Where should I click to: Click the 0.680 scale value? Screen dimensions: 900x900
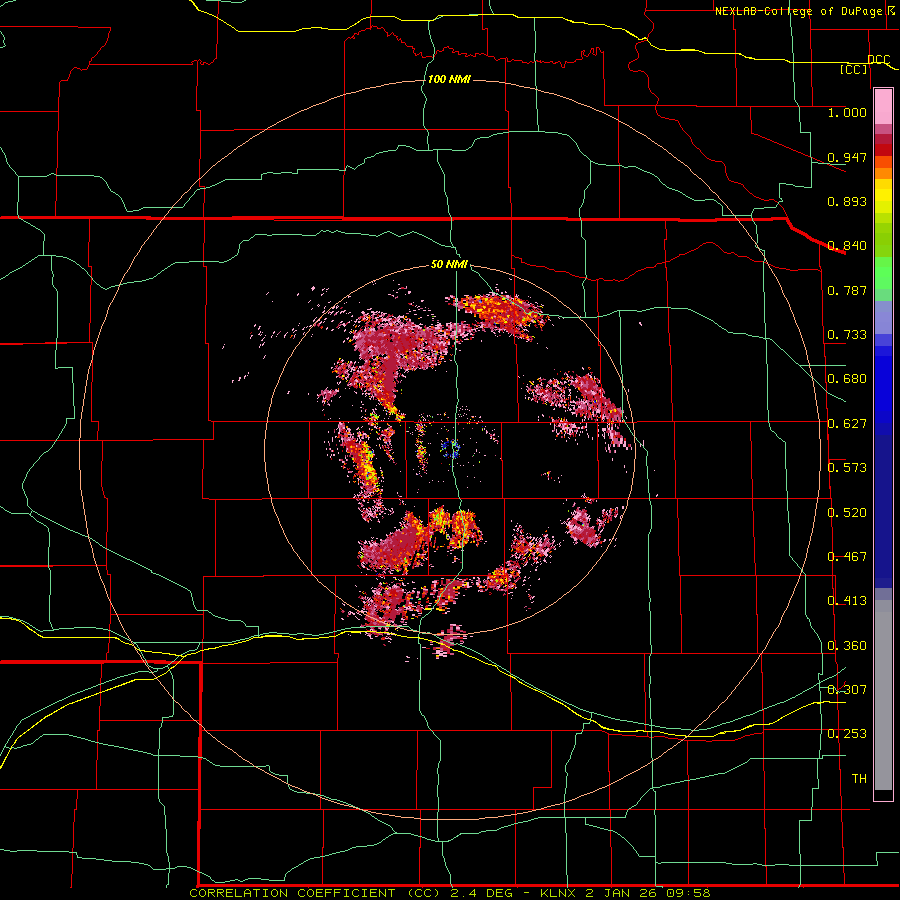[847, 379]
